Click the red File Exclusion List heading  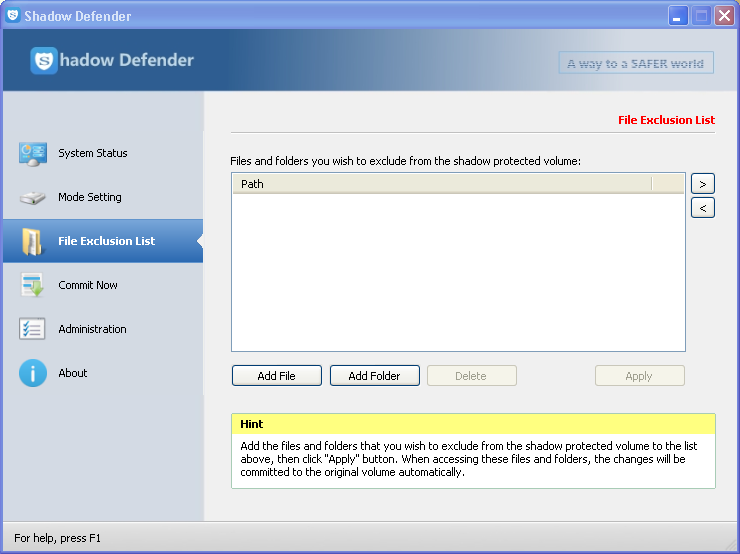666,120
